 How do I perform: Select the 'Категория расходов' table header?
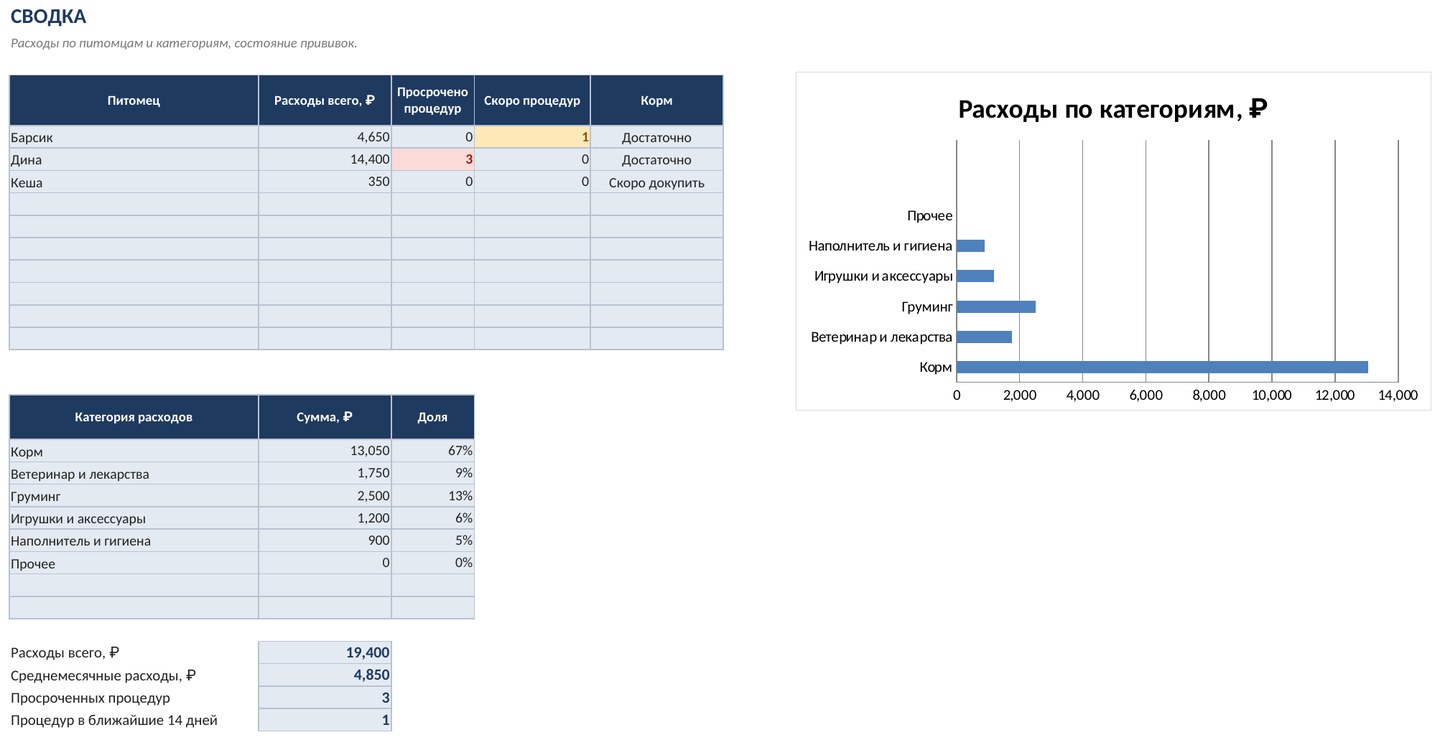pyautogui.click(x=134, y=417)
